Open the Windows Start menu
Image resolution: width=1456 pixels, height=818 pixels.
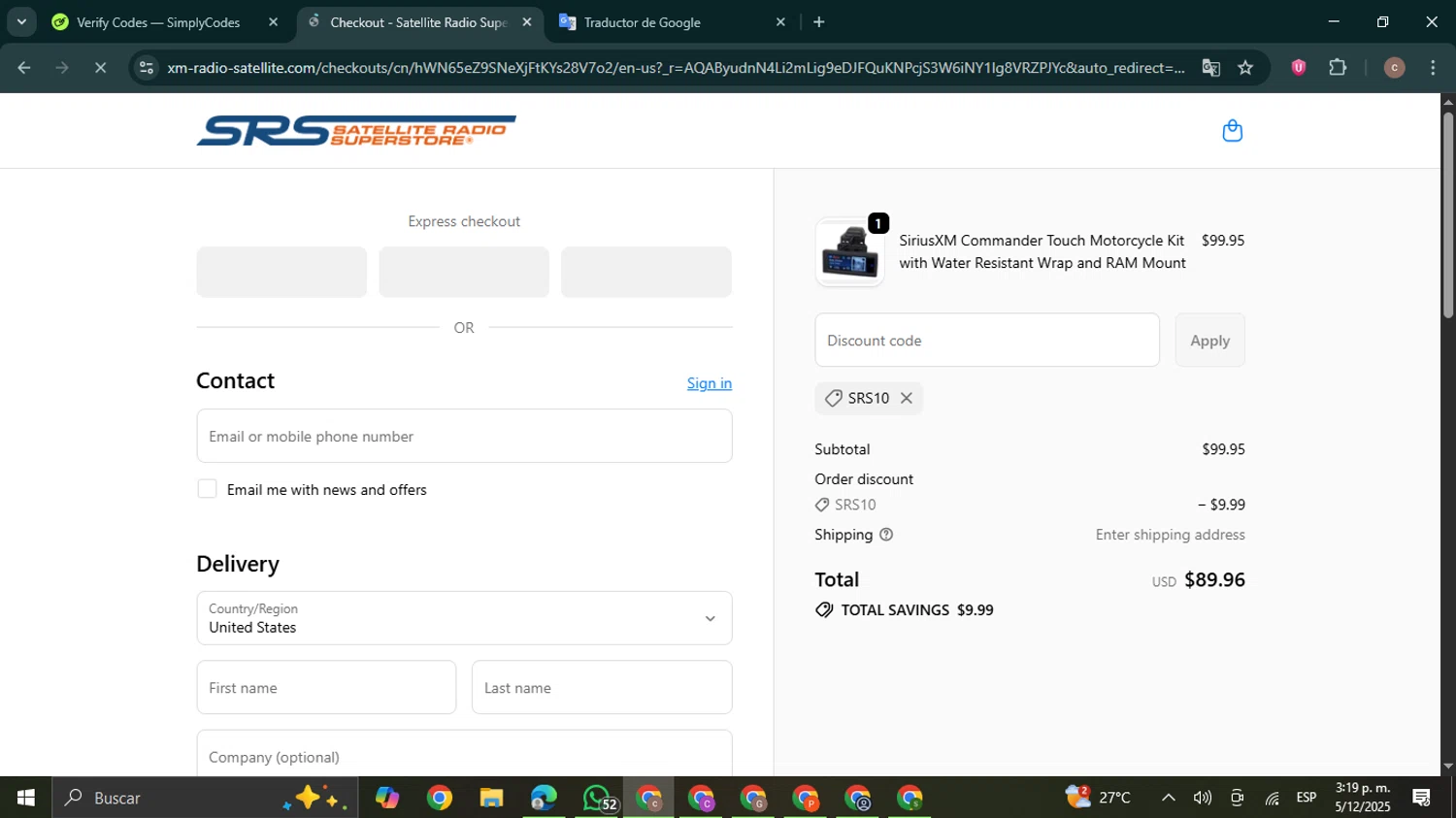pos(26,798)
